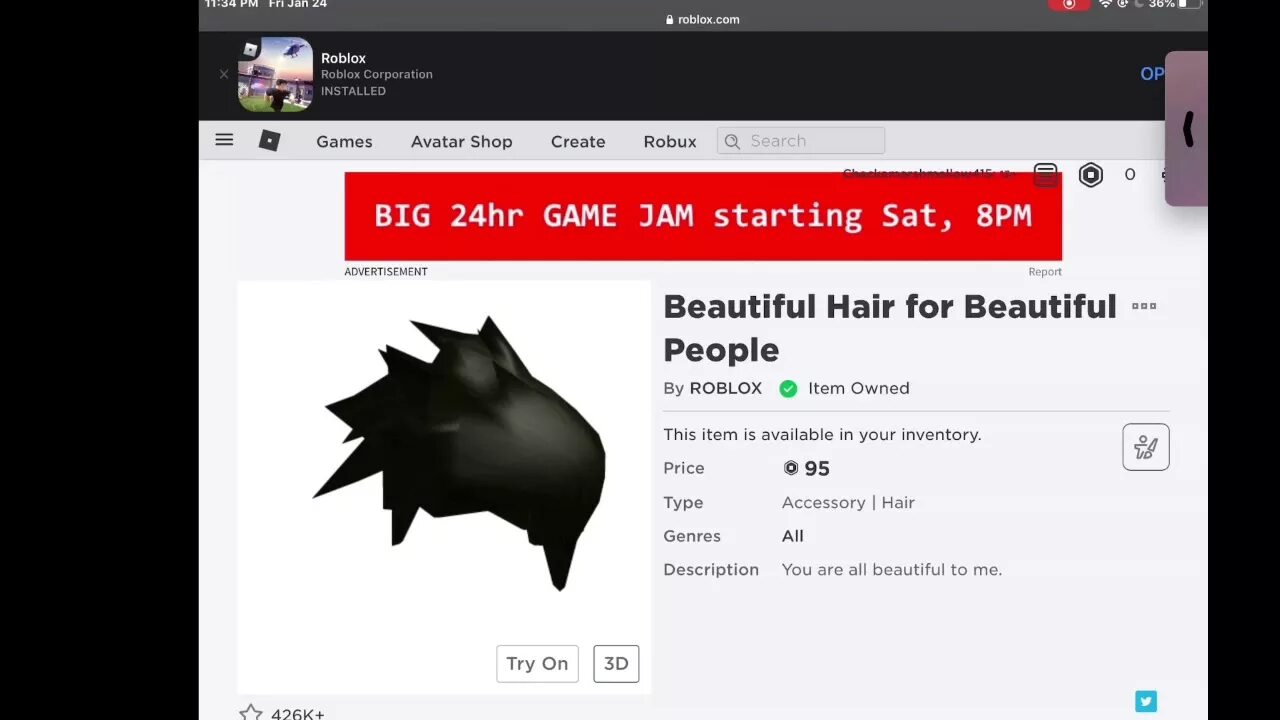The width and height of the screenshot is (1280, 720).
Task: Click the magnifier icon in the search box
Action: point(732,141)
